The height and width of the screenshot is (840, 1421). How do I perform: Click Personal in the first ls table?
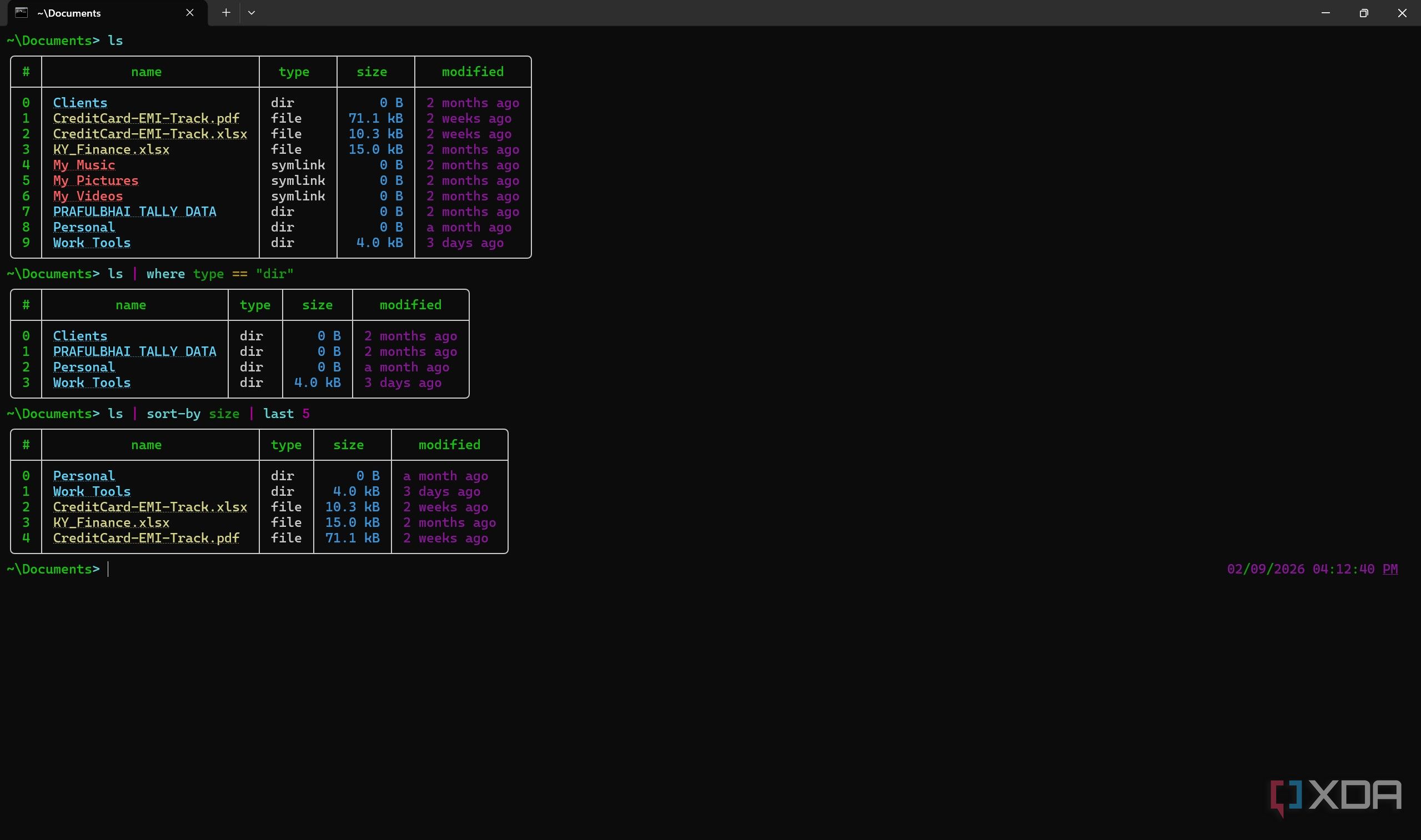pyautogui.click(x=84, y=227)
